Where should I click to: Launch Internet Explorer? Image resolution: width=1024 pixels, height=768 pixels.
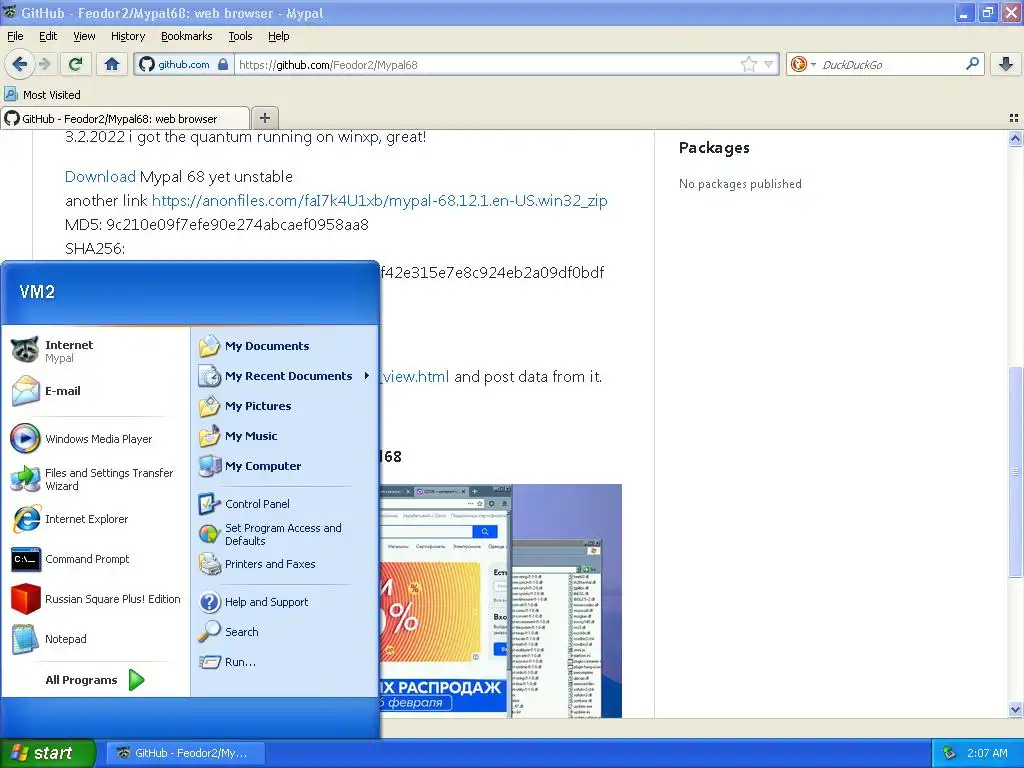tap(95, 519)
